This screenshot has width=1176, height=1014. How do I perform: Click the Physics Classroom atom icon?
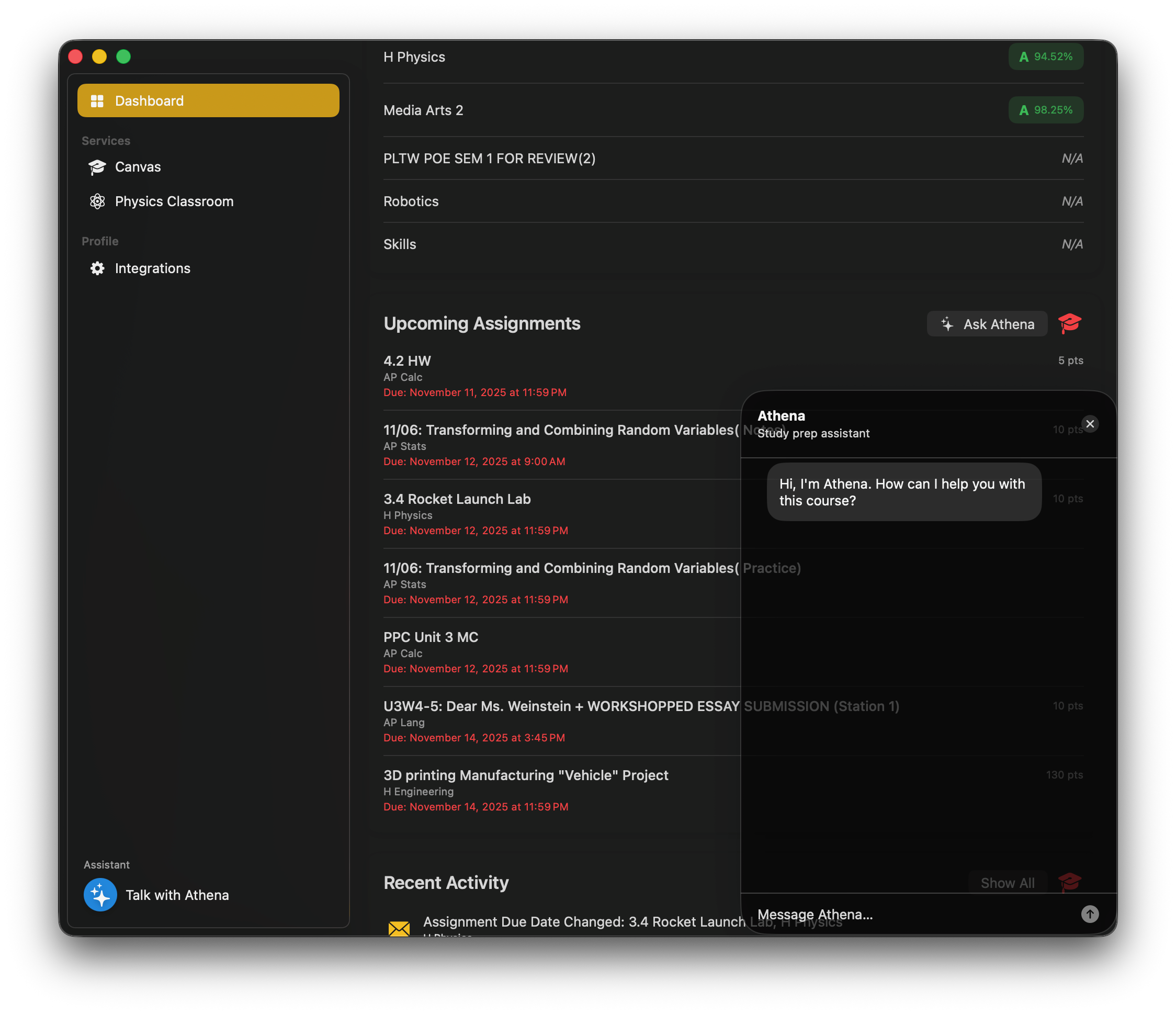(x=97, y=201)
